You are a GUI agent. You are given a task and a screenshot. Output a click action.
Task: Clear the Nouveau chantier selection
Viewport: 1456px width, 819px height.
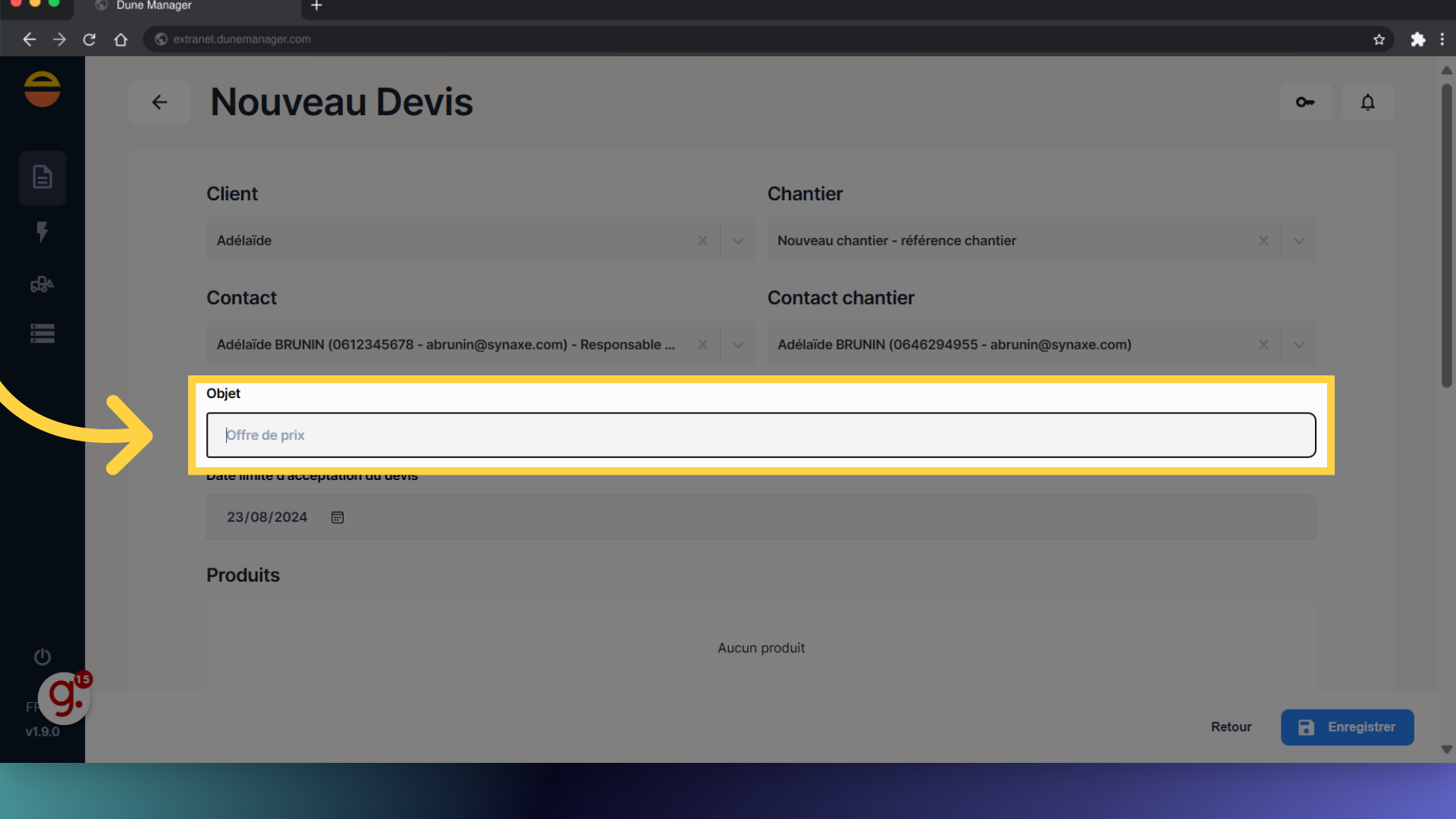(x=1263, y=241)
